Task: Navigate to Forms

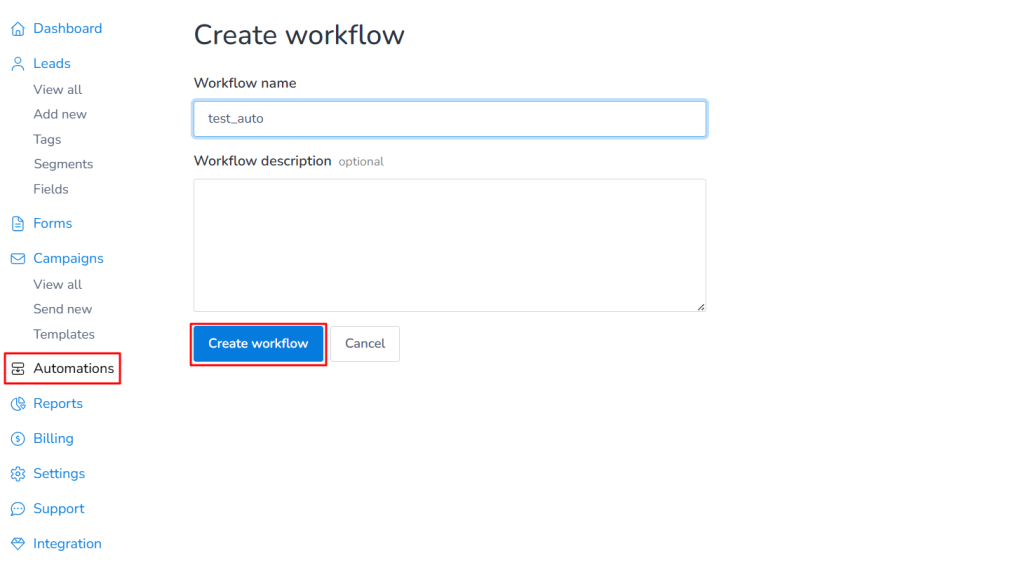Action: (x=53, y=223)
